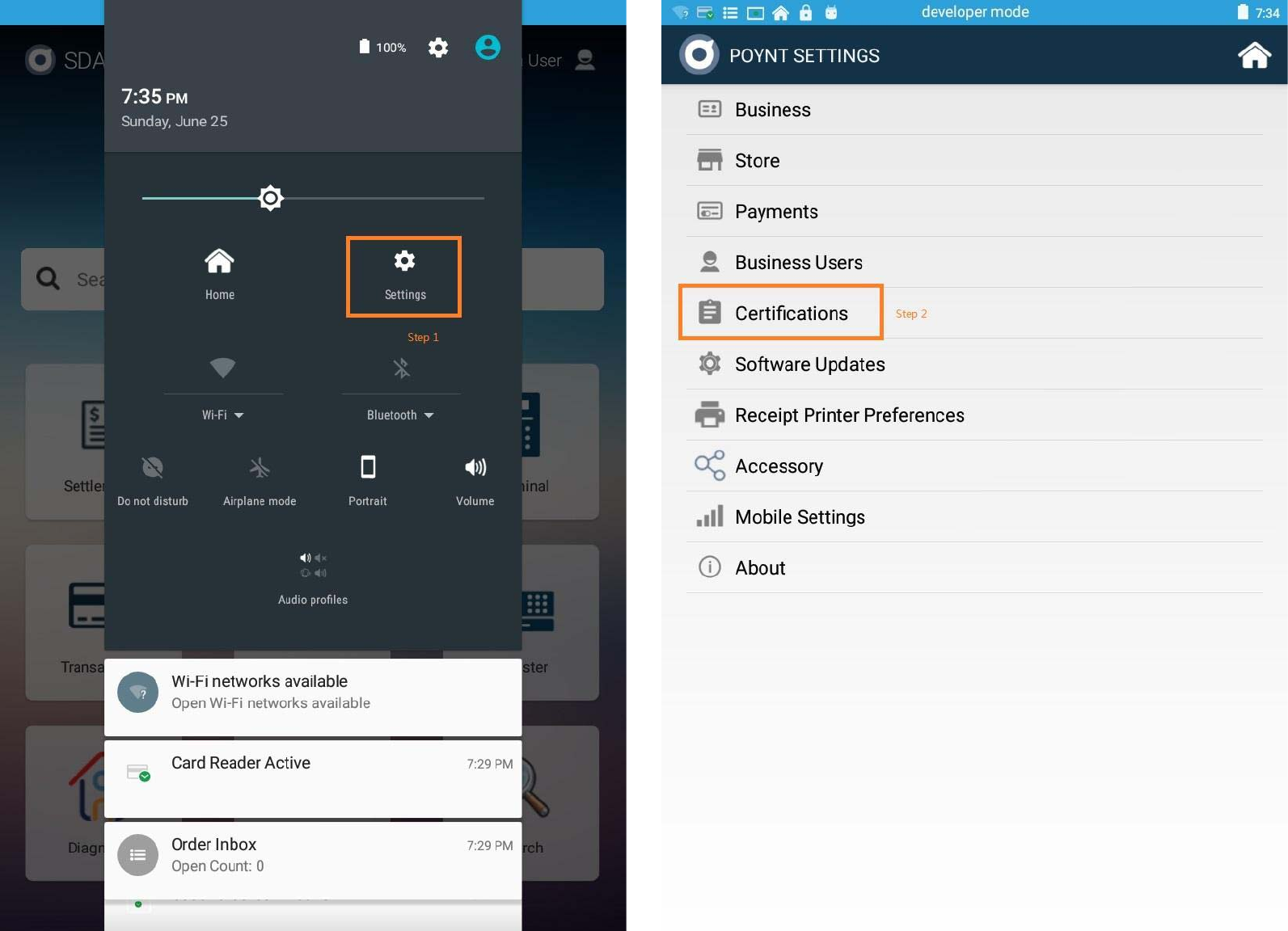Expand the Bluetooth dropdown

[x=400, y=415]
